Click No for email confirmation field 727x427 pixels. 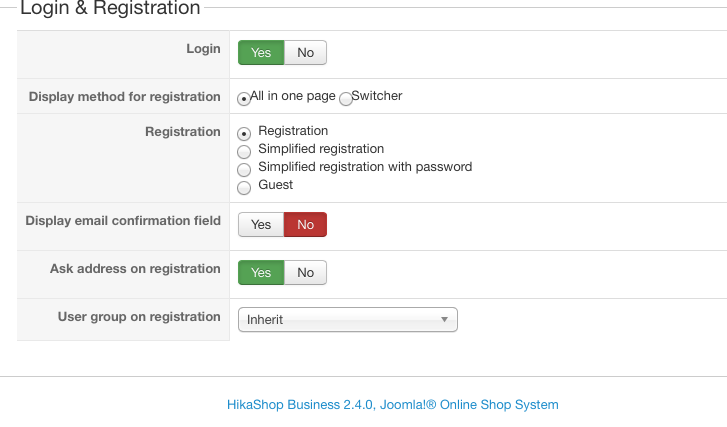click(x=305, y=225)
